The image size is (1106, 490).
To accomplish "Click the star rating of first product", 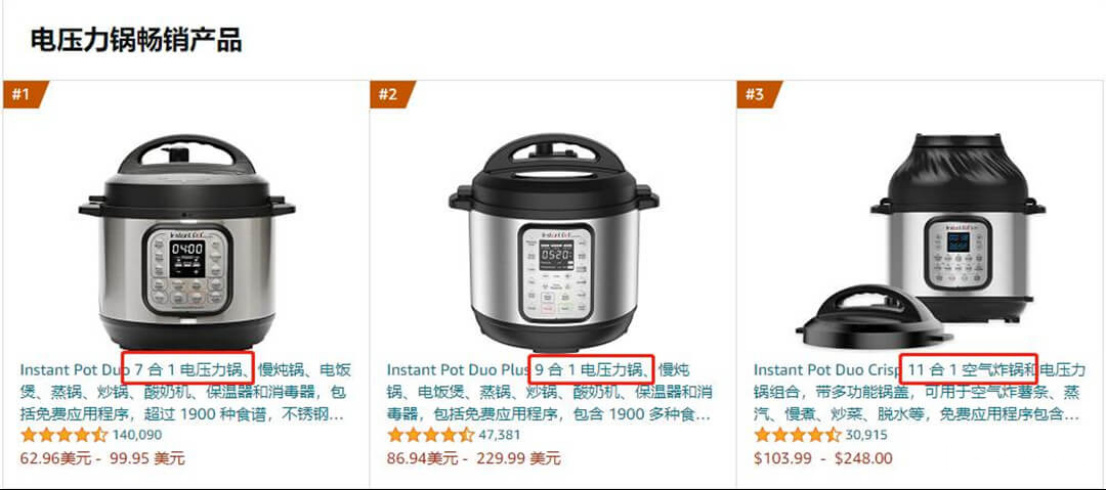I will point(64,435).
